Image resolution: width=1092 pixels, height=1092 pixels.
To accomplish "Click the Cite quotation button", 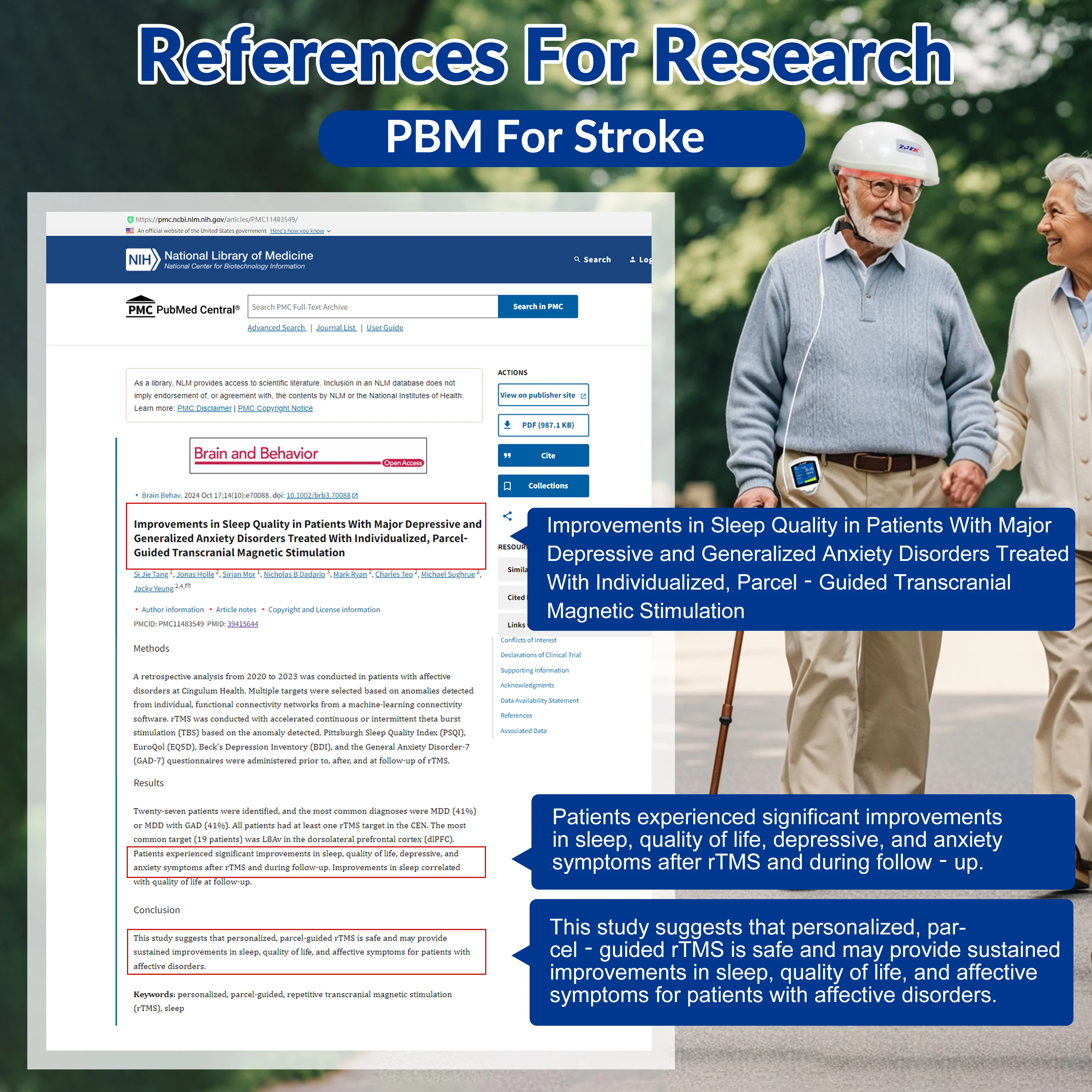I will point(543,456).
